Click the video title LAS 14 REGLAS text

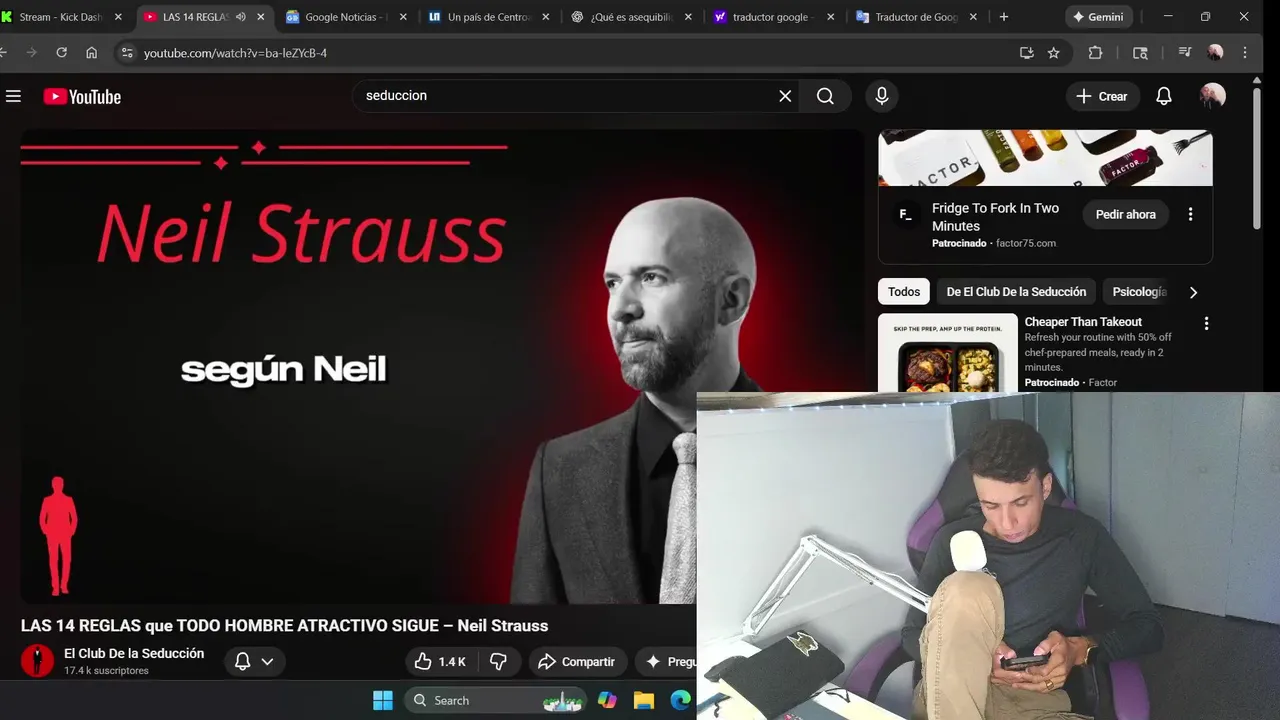pyautogui.click(x=284, y=626)
